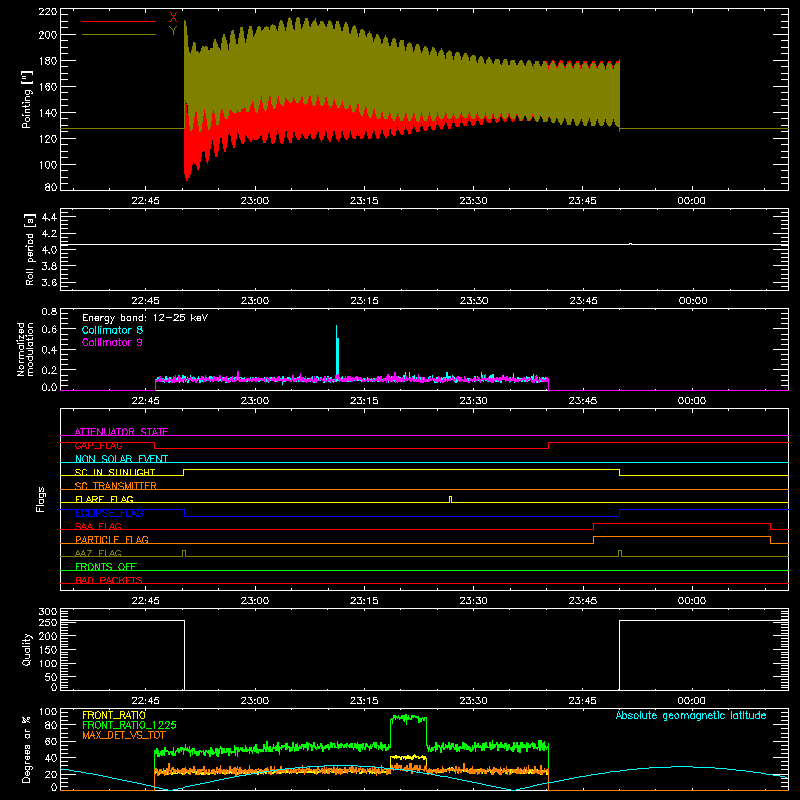Viewport: 800px width, 800px height.
Task: Click the short pulse on the FLARE_FLAG trace
Action: pyautogui.click(x=450, y=499)
